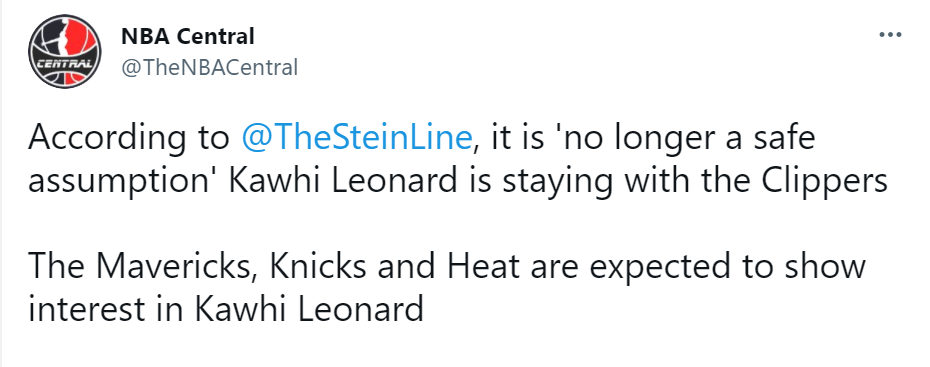
Task: Open the three-dot more options menu
Action: click(x=890, y=35)
